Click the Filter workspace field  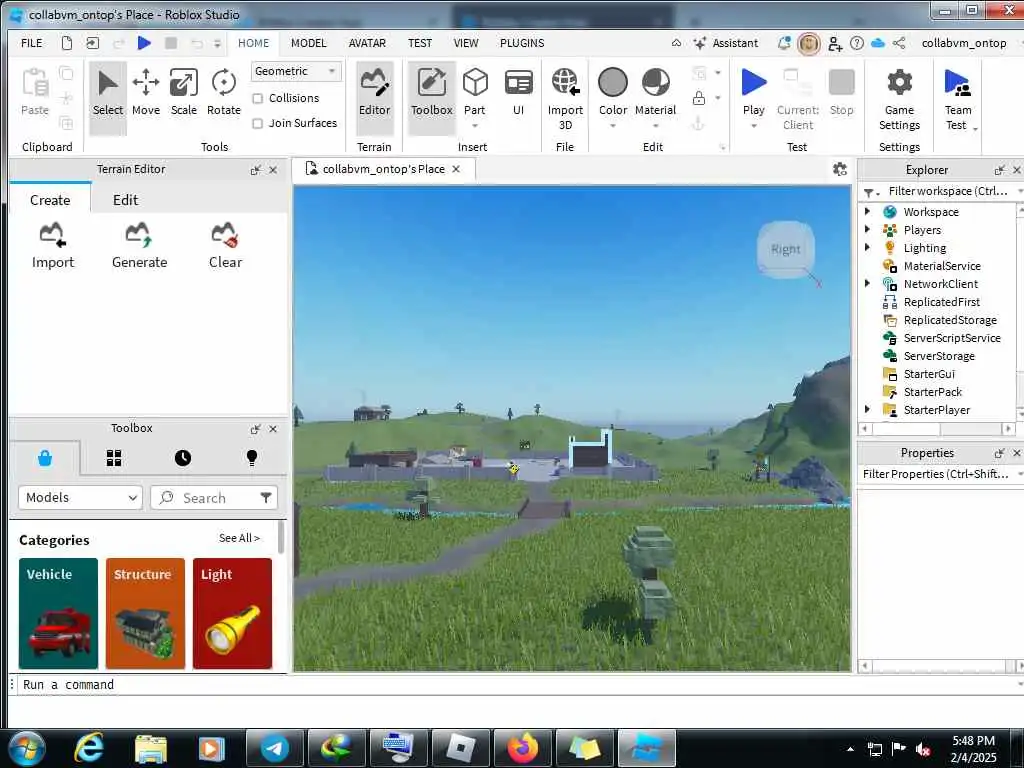point(947,191)
